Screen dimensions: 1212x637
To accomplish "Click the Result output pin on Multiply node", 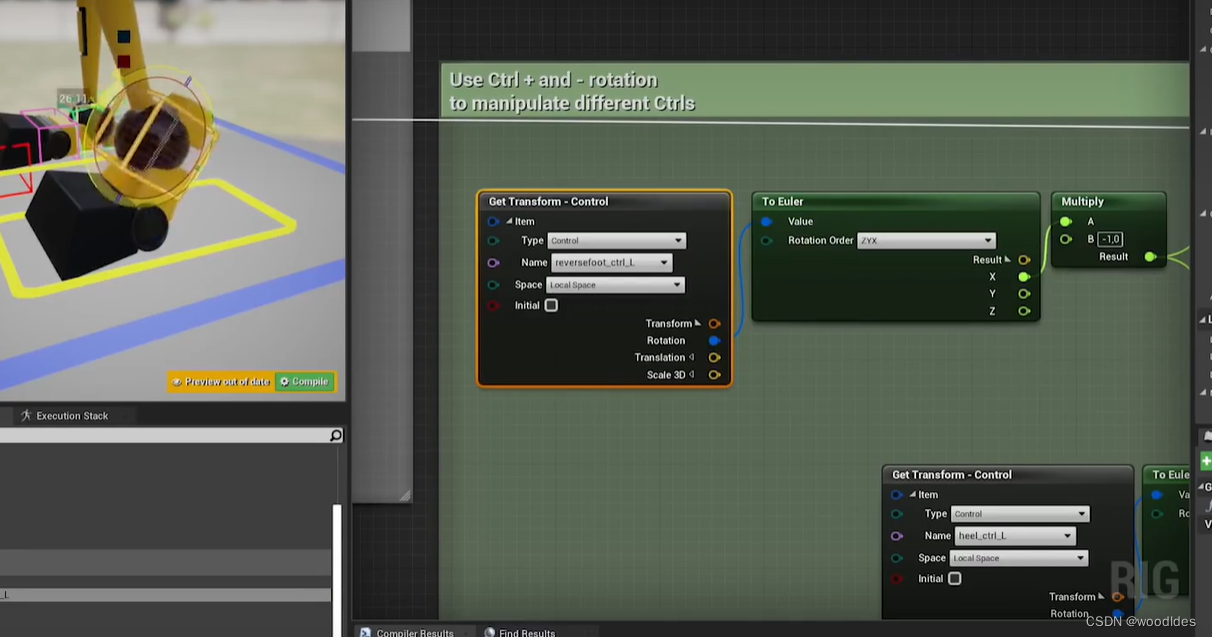I will pyautogui.click(x=1150, y=256).
